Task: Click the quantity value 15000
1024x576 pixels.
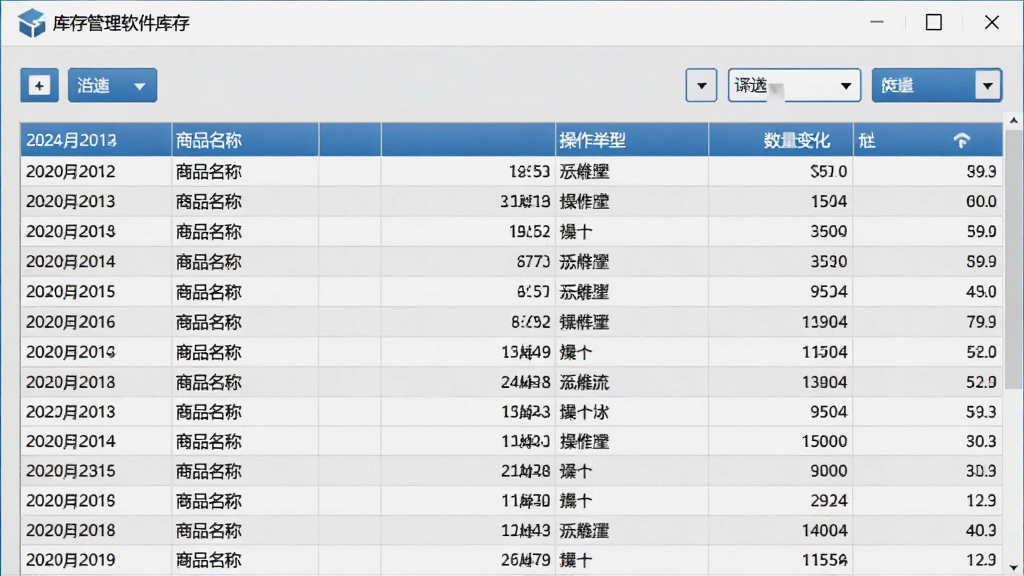Action: tap(825, 441)
